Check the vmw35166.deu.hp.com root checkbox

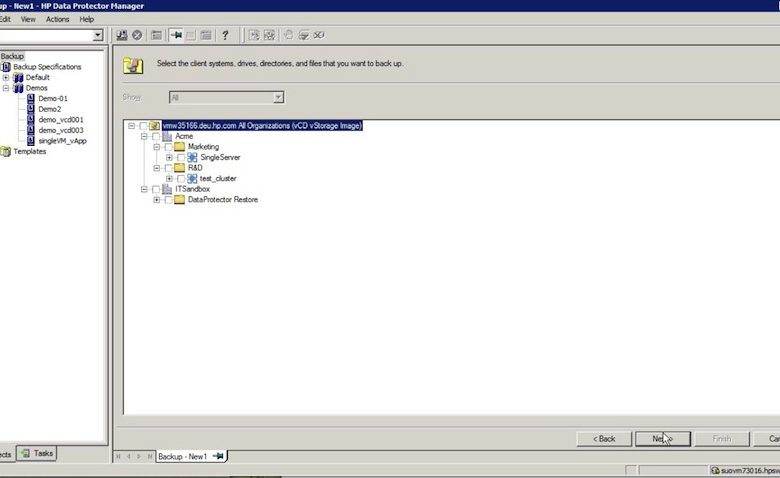tap(143, 126)
